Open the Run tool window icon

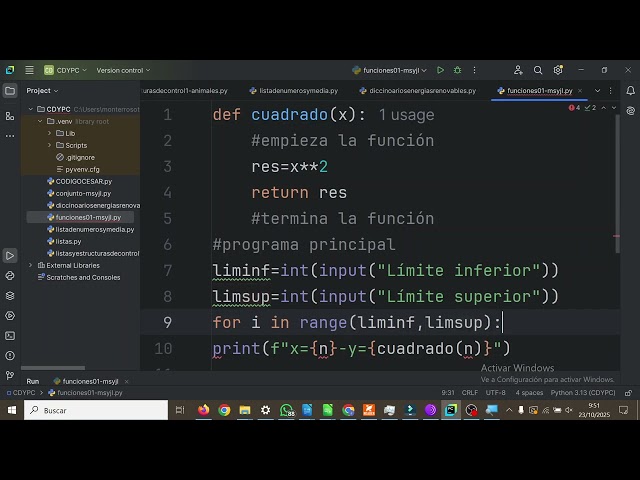point(10,256)
